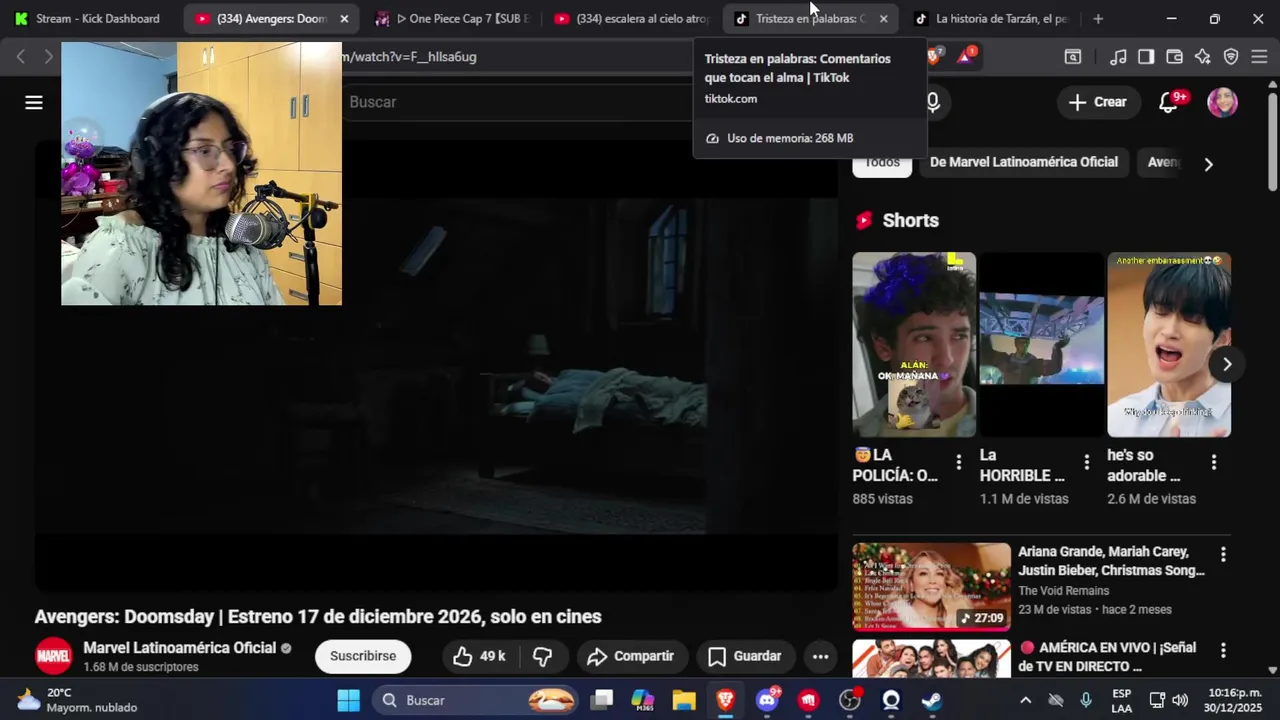The image size is (1280, 720).
Task: Open the YouTube hamburger guide menu
Action: (x=34, y=102)
